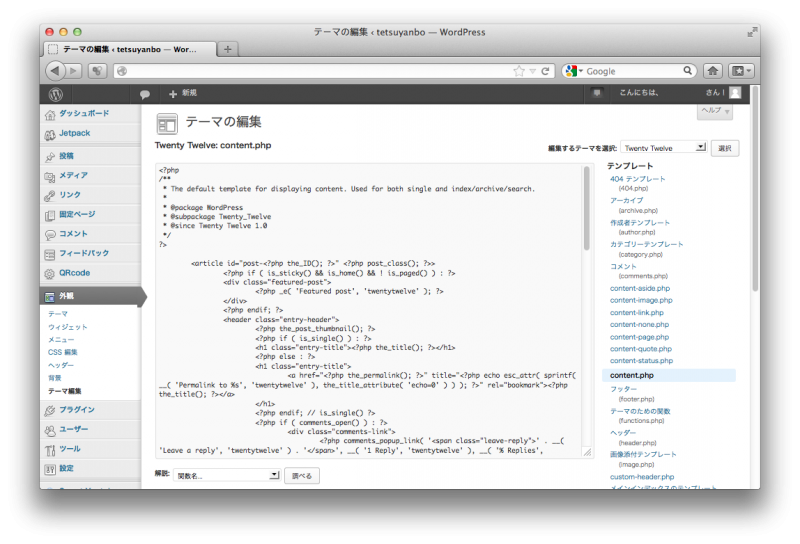This screenshot has width=800, height=544.
Task: Open リンク links menu
Action: tap(70, 195)
